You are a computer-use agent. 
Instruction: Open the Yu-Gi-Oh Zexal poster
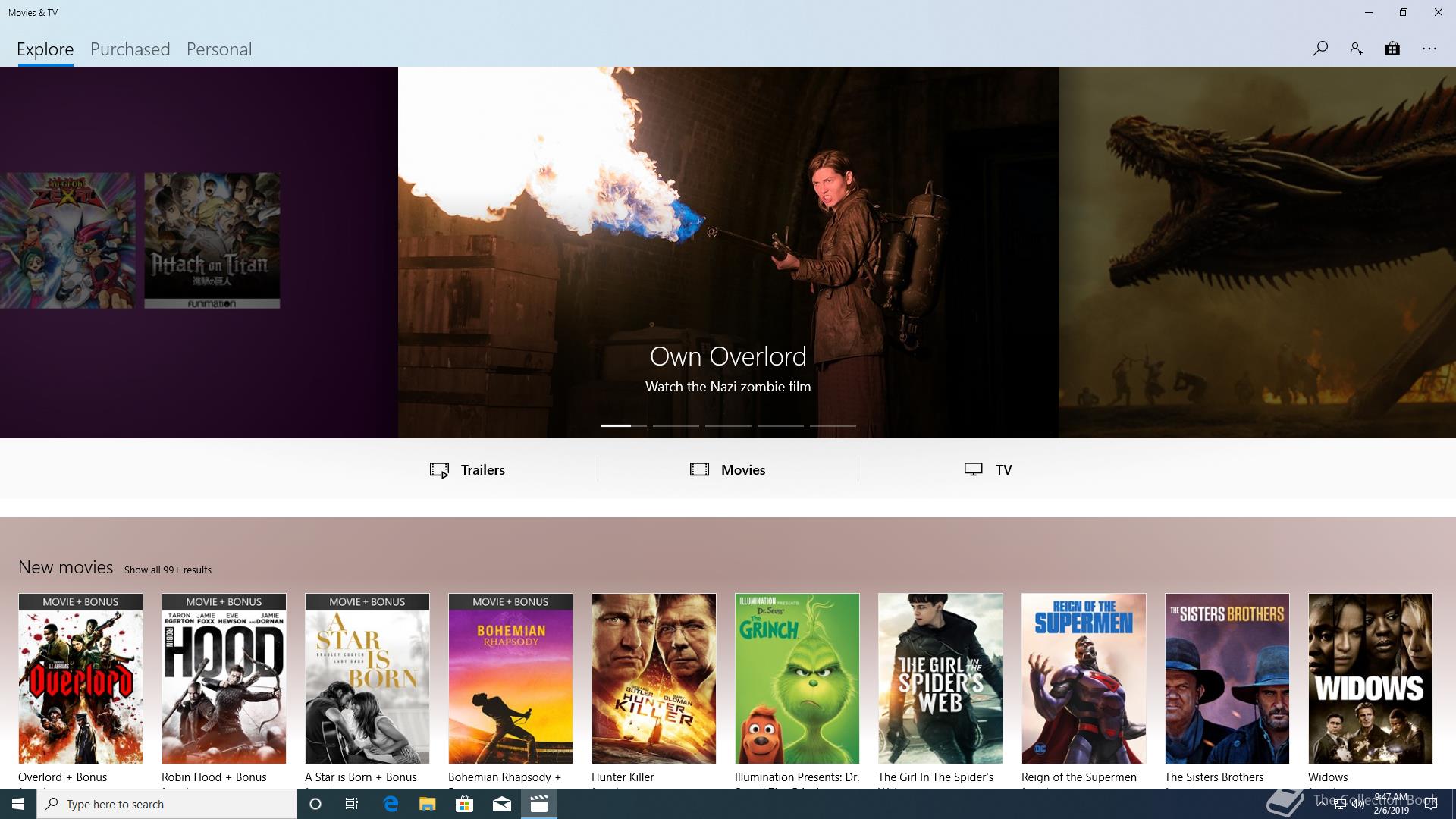(67, 240)
